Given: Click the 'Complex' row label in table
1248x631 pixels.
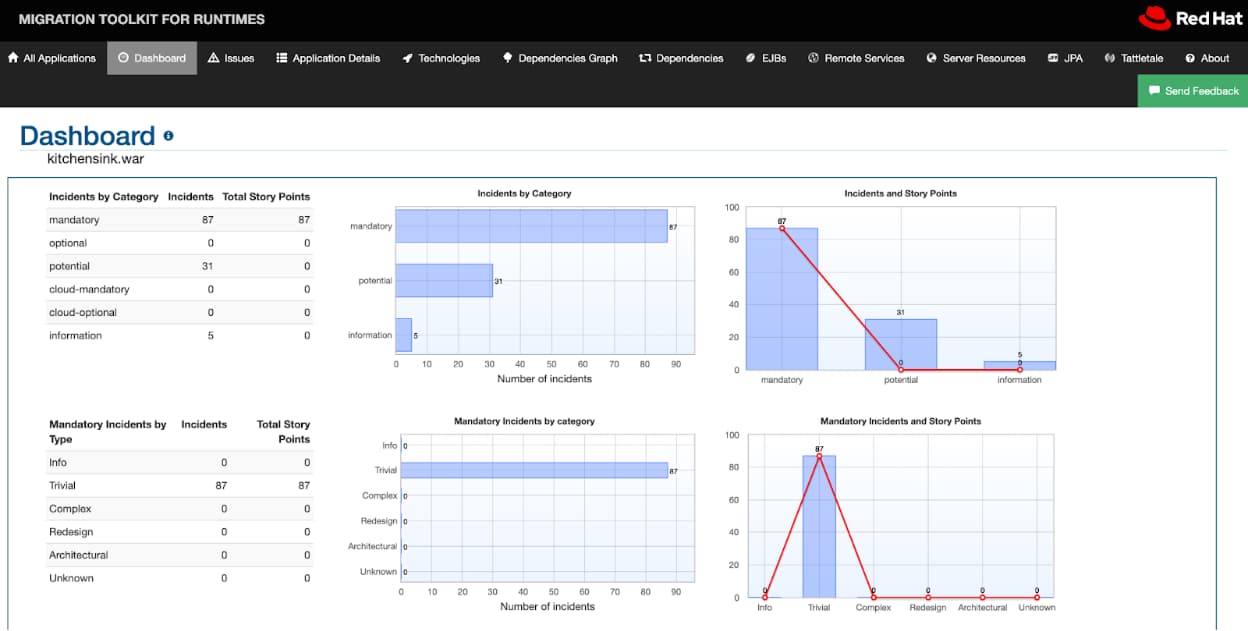Looking at the screenshot, I should tap(69, 509).
